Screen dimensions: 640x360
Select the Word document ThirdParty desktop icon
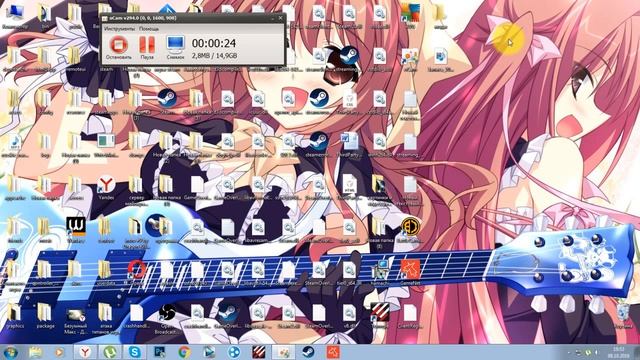pyautogui.click(x=349, y=145)
